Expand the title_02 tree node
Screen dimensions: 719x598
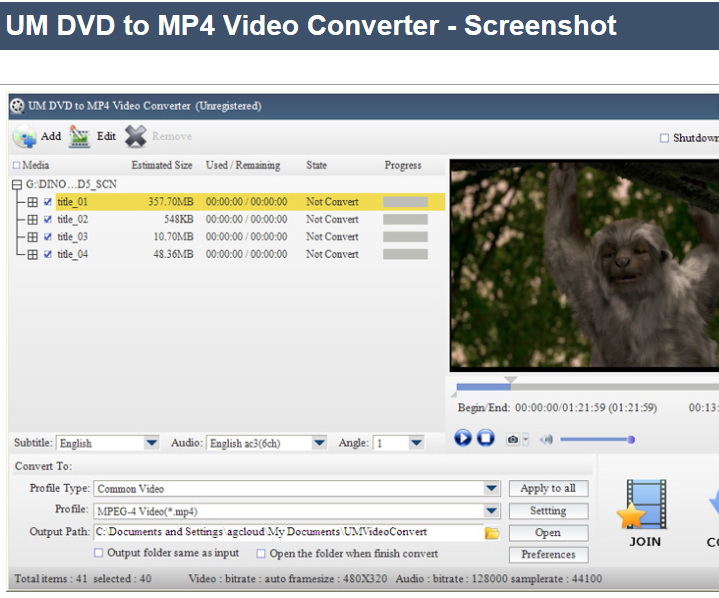pos(33,219)
